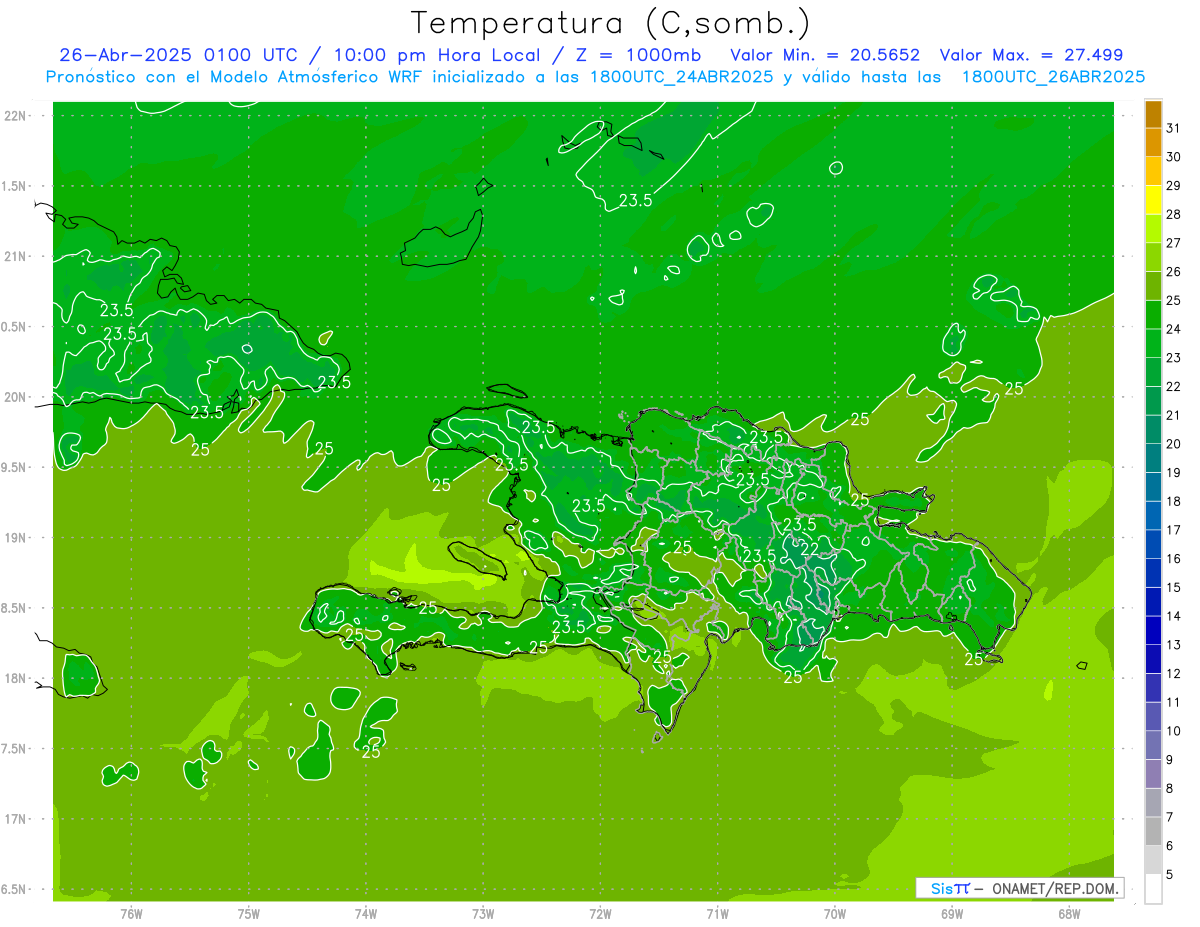Screen dimensions: 1200x927
Task: Pick the green swatch between colorbar 23 and 24
Action: pos(1153,343)
